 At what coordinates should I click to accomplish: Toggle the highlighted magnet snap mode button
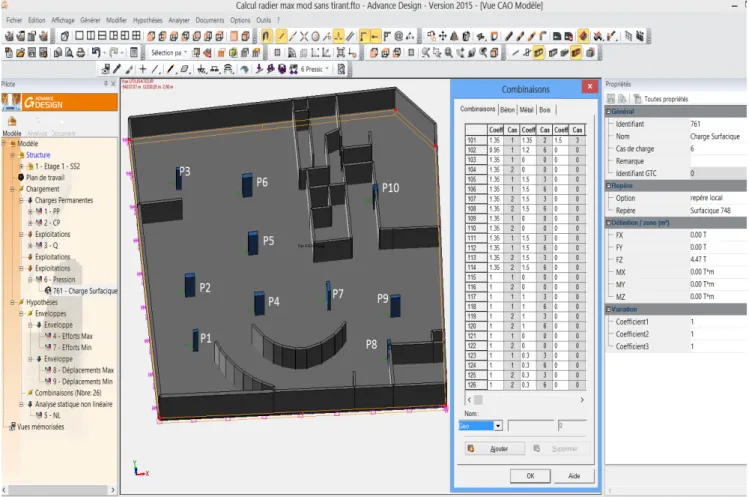click(x=267, y=36)
